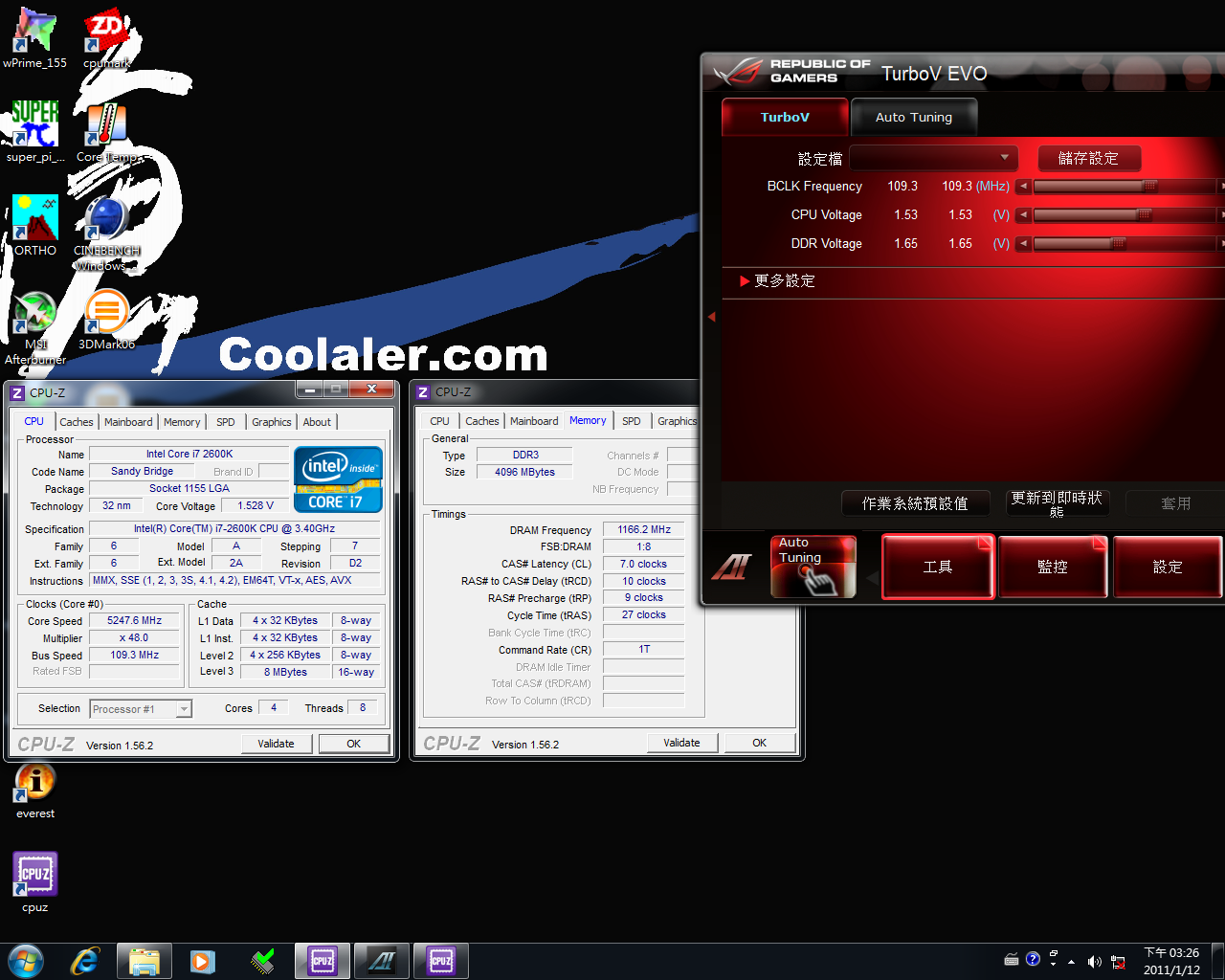
Task: Open Windows Explorer folder on taskbar
Action: click(145, 961)
